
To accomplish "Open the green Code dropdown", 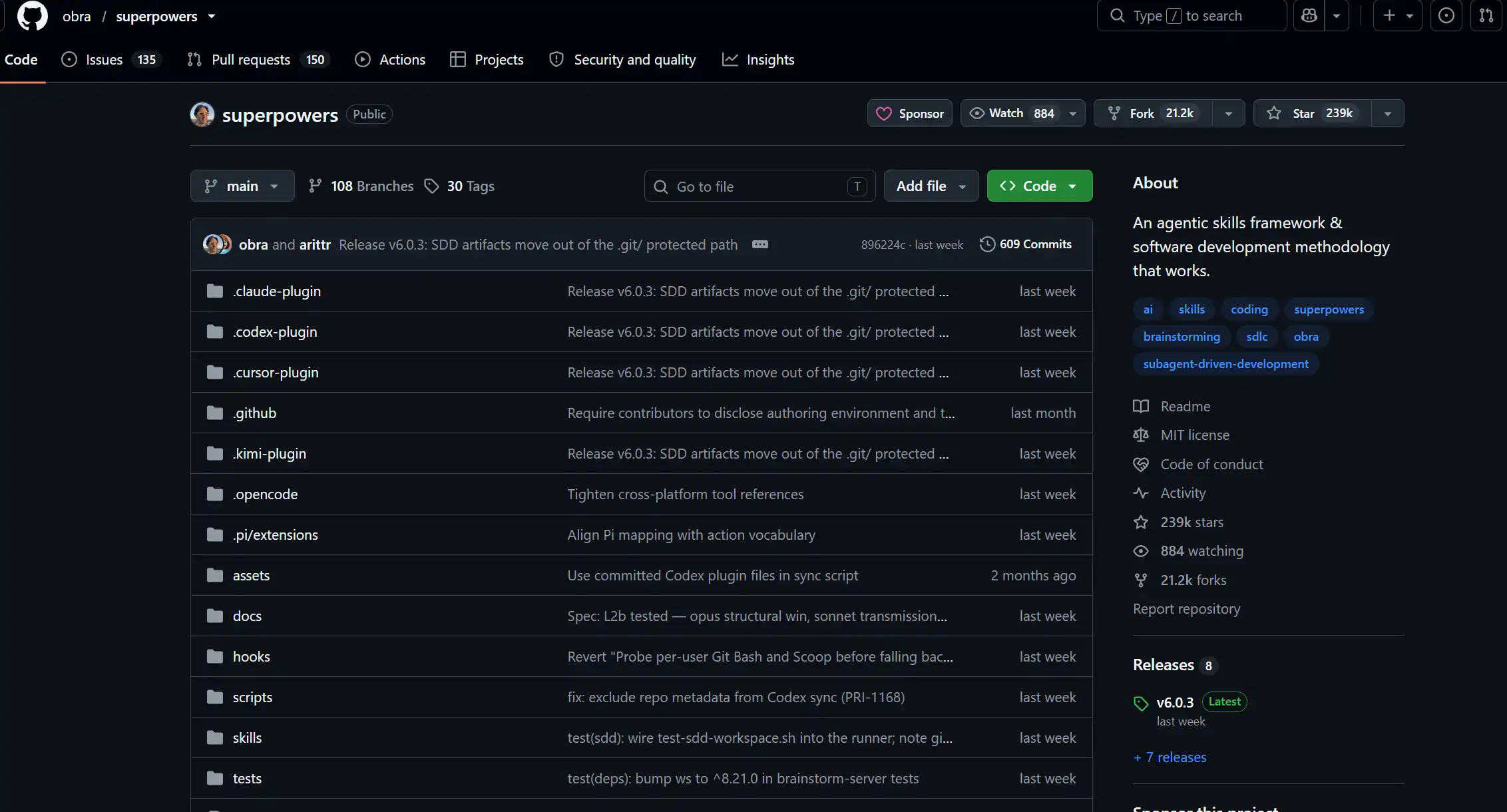I will (1040, 186).
